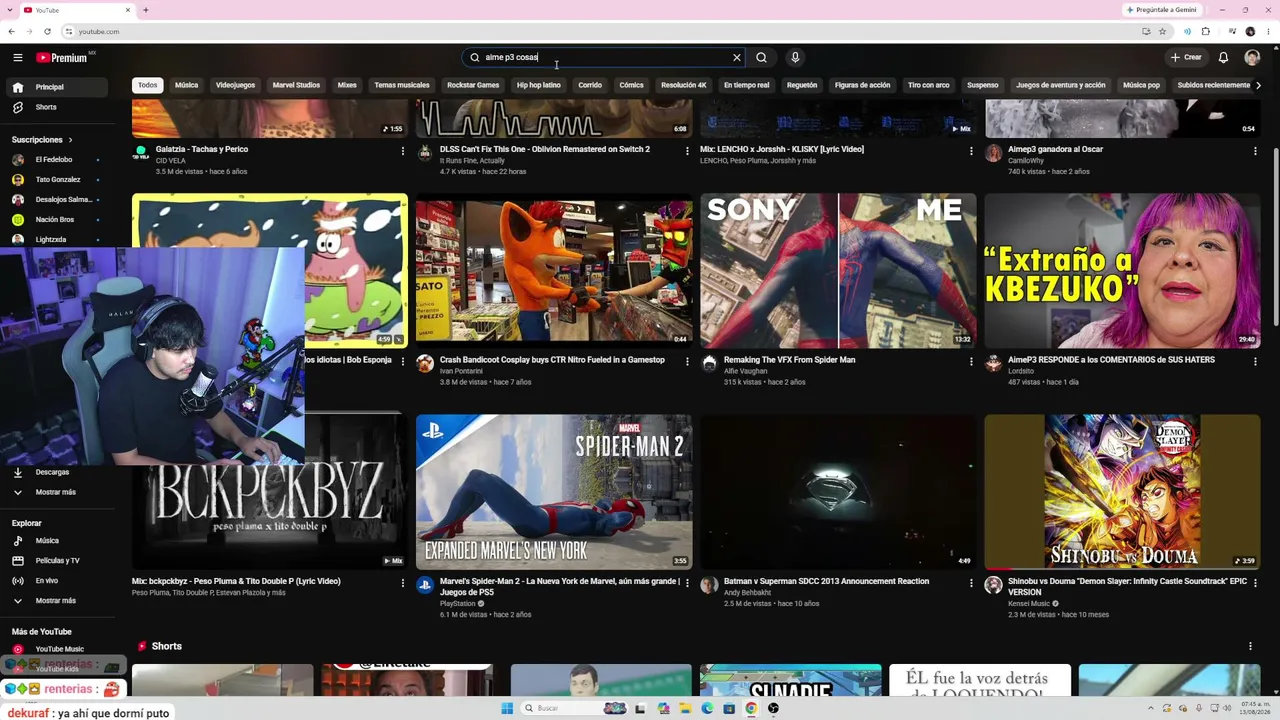Start voice search with the microphone
1280x720 pixels.
(795, 58)
